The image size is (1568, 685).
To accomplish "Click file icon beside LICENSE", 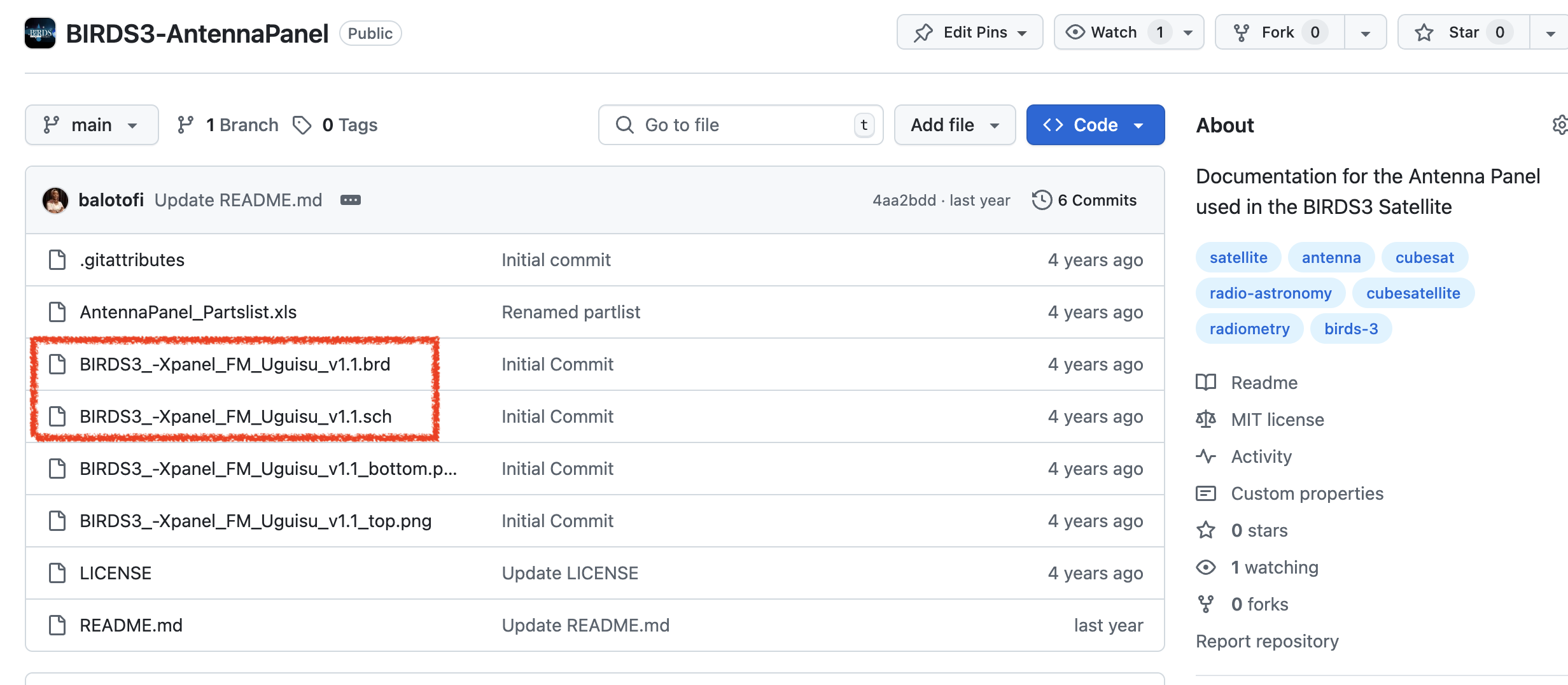I will pos(57,573).
